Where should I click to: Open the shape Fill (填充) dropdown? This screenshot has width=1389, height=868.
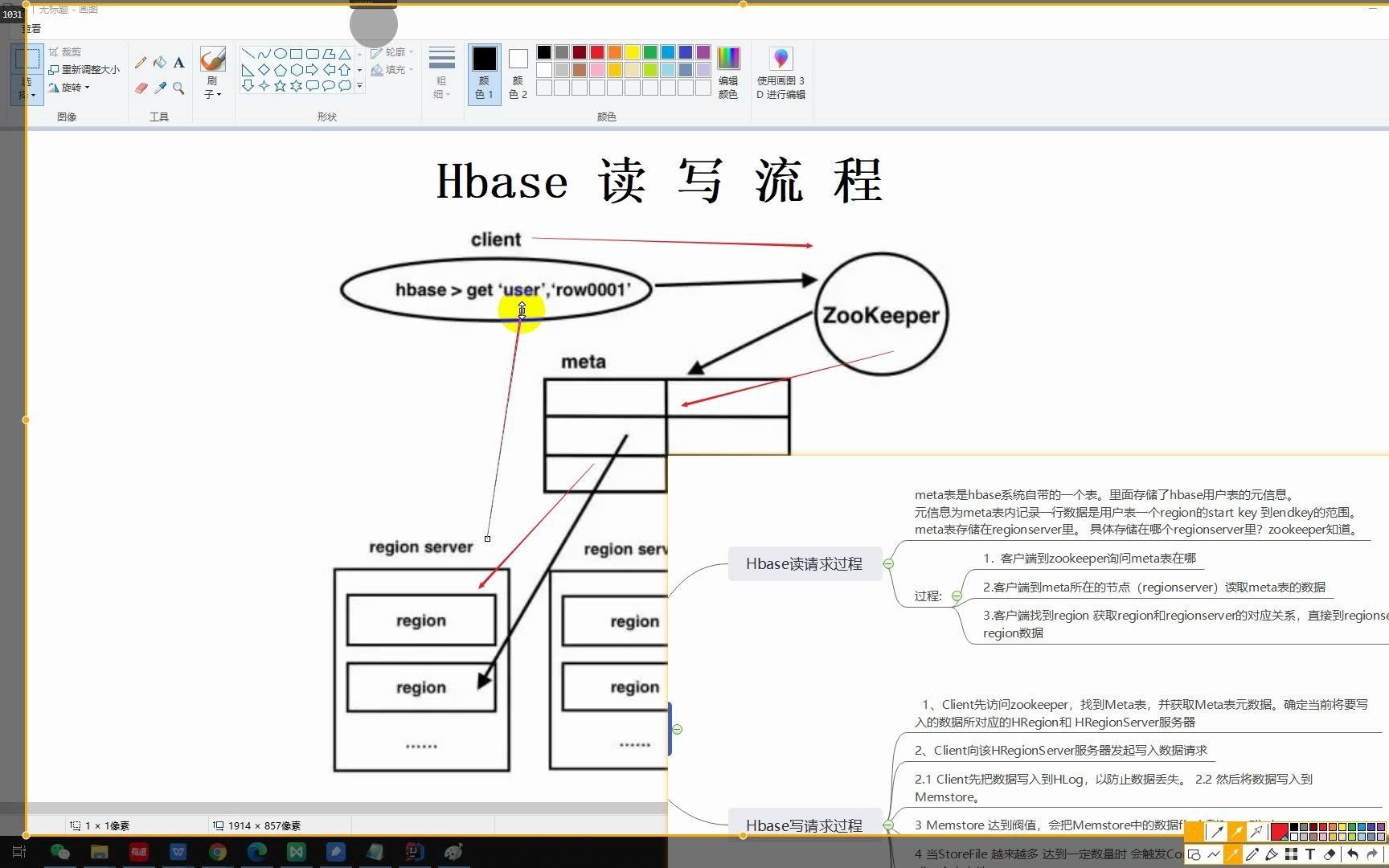coord(392,70)
